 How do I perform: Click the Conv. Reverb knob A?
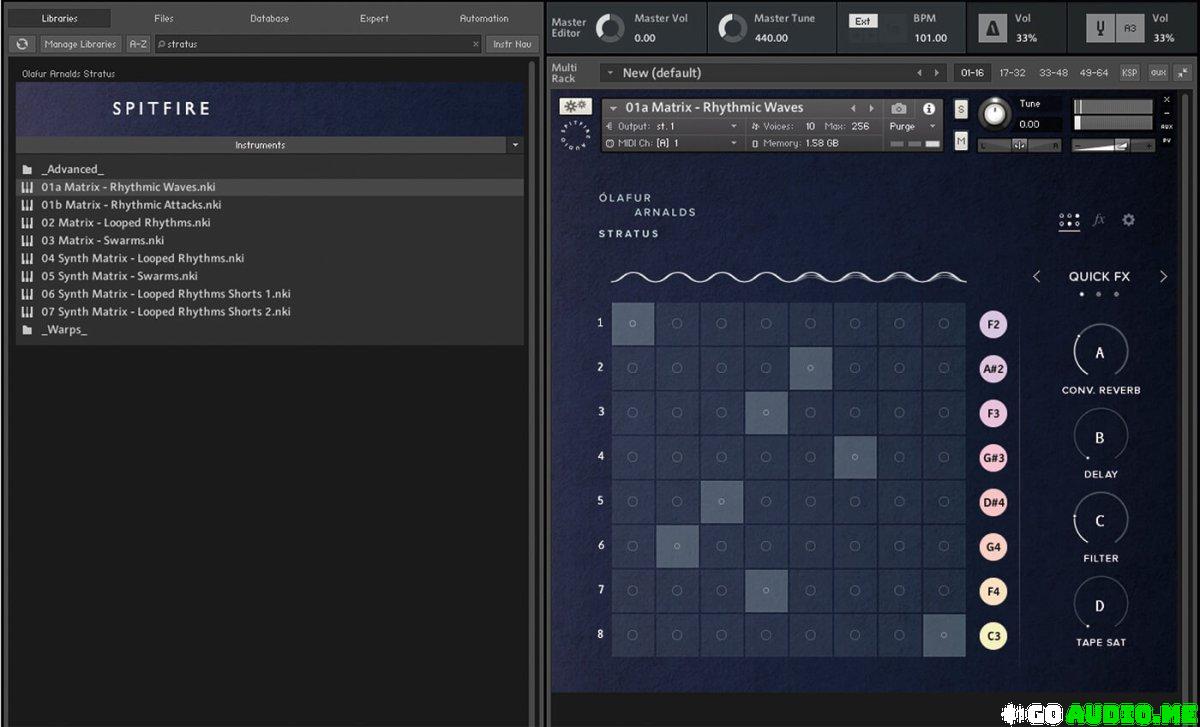tap(1100, 353)
